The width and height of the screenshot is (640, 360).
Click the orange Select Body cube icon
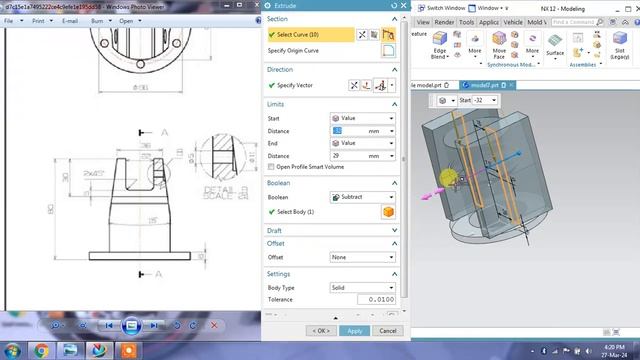388,212
